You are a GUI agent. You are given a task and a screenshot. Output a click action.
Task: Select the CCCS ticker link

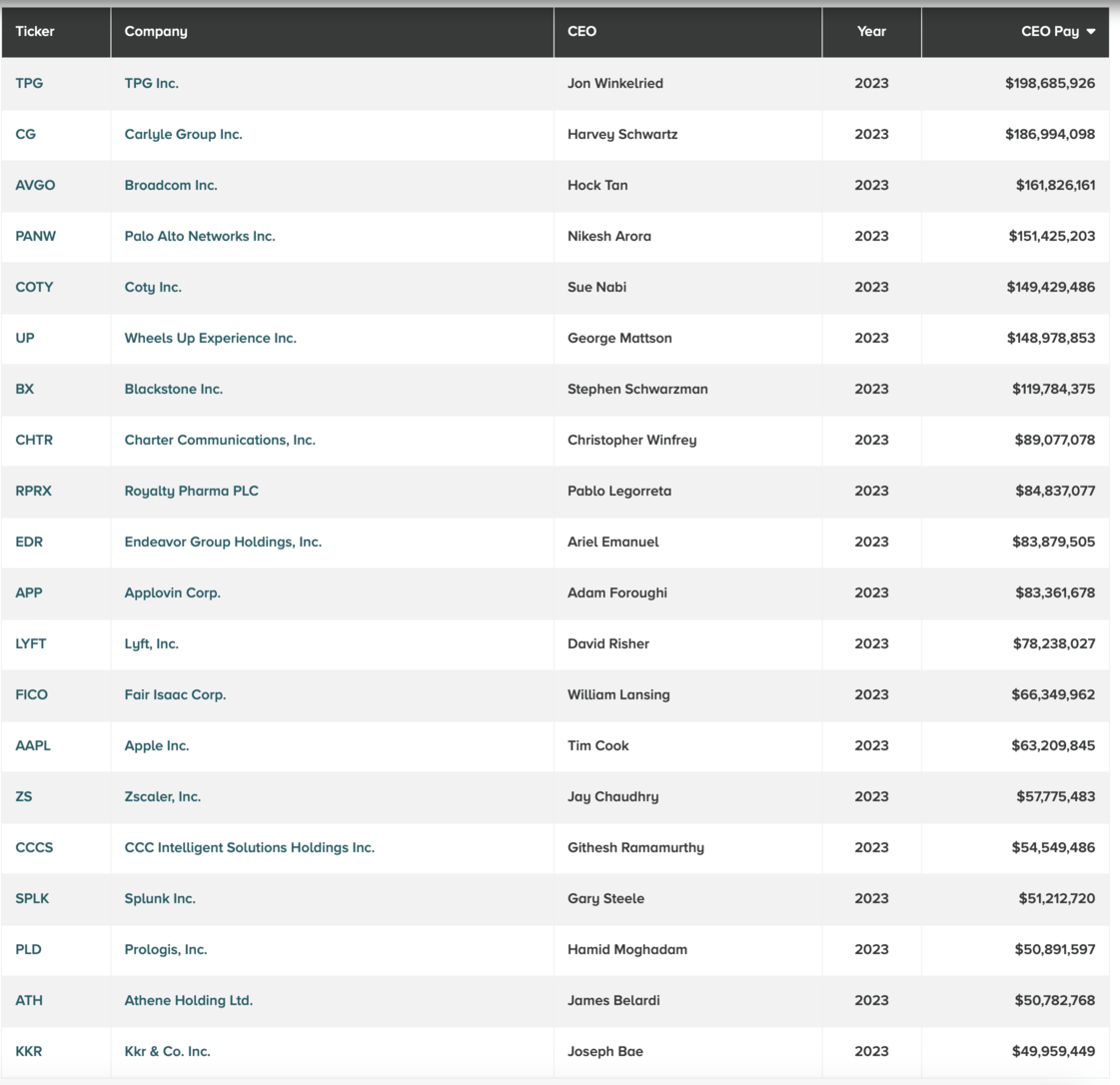pyautogui.click(x=34, y=848)
